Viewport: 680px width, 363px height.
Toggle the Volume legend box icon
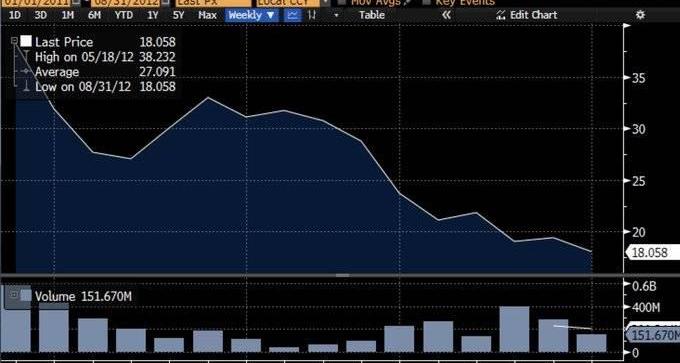coord(13,294)
